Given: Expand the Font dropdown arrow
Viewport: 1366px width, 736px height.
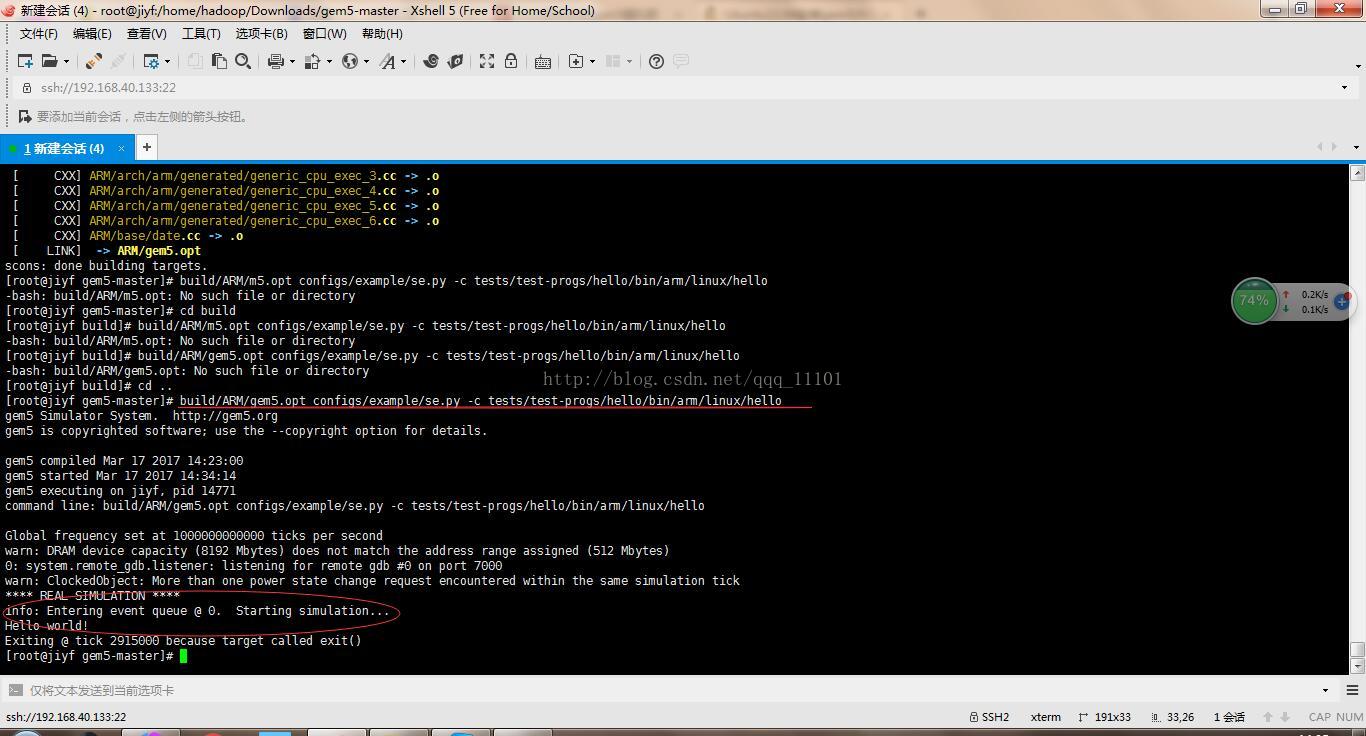Looking at the screenshot, I should [403, 61].
